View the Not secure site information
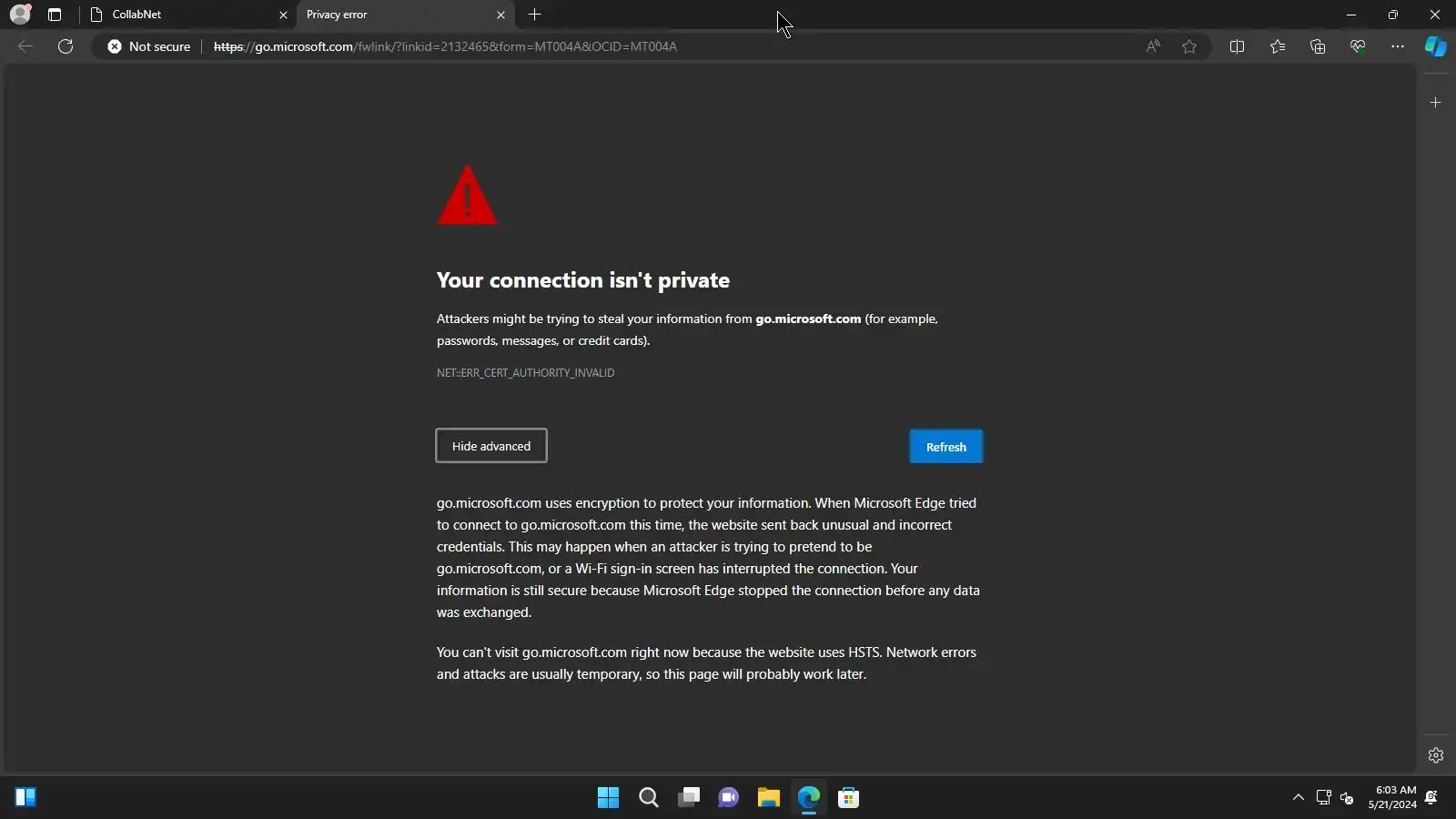The image size is (1456, 819). coord(149,46)
